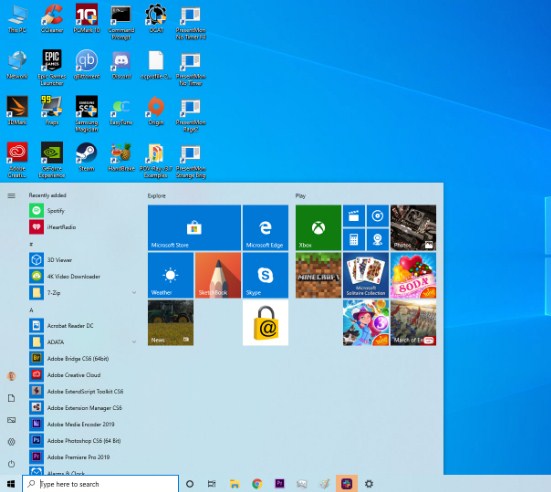Open Task View on the taskbar
Image resolution: width=551 pixels, height=492 pixels.
click(211, 484)
